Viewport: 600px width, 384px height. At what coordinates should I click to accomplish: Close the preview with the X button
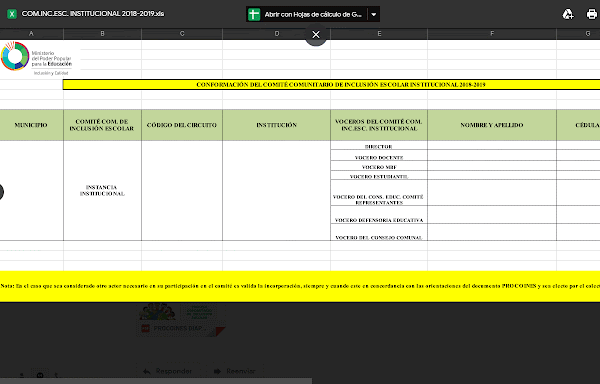[316, 35]
